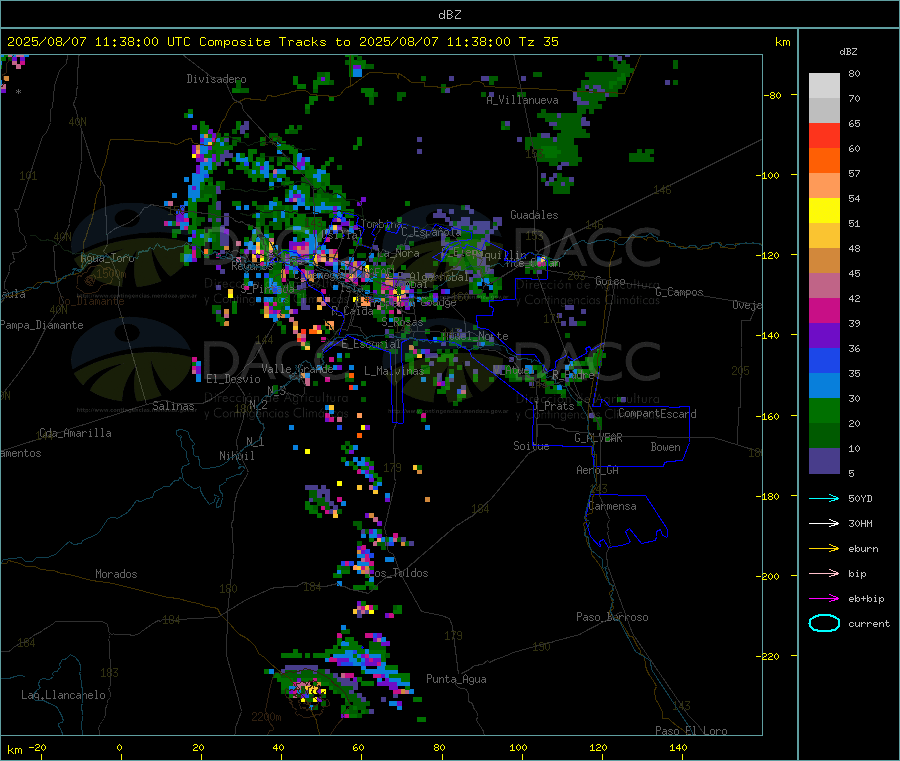
Task: Click the 30HM white arrow legend icon
Action: (824, 523)
